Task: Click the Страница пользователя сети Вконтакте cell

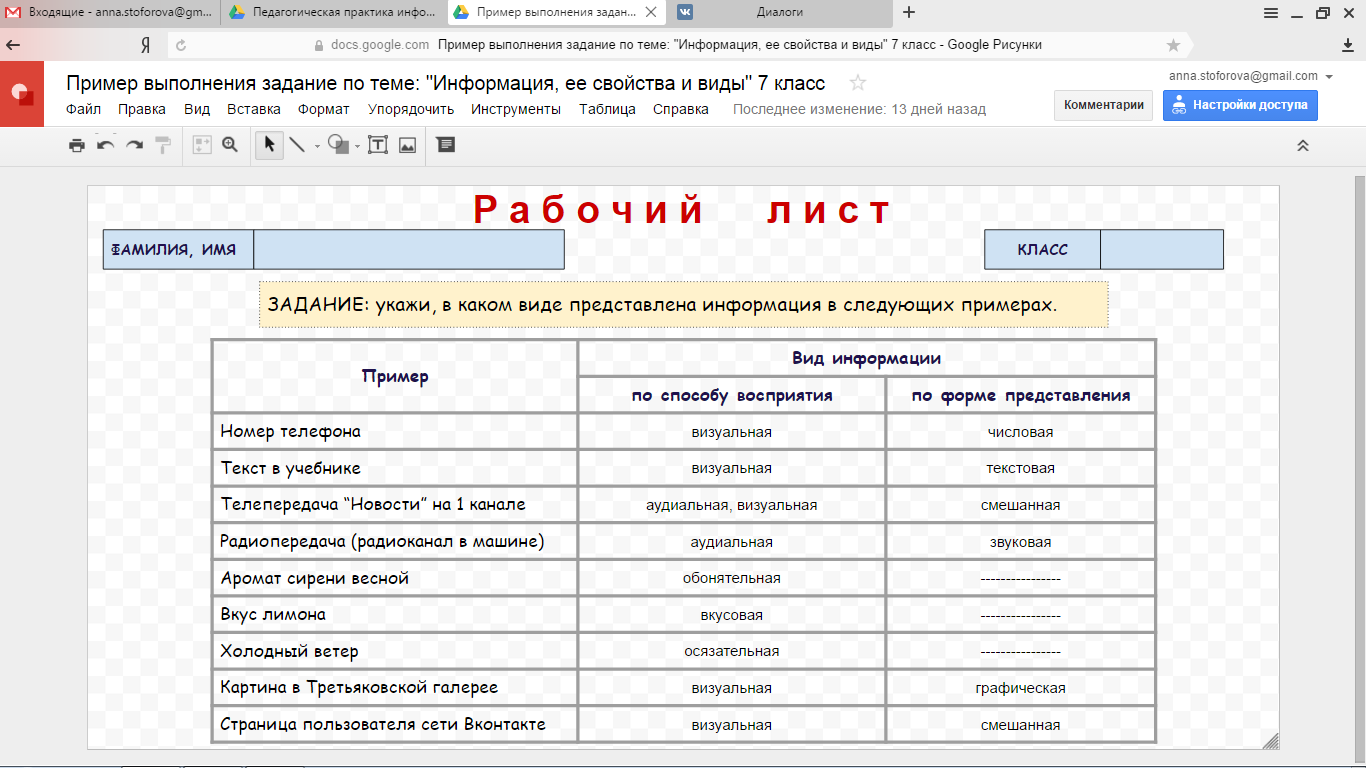Action: pyautogui.click(x=395, y=724)
